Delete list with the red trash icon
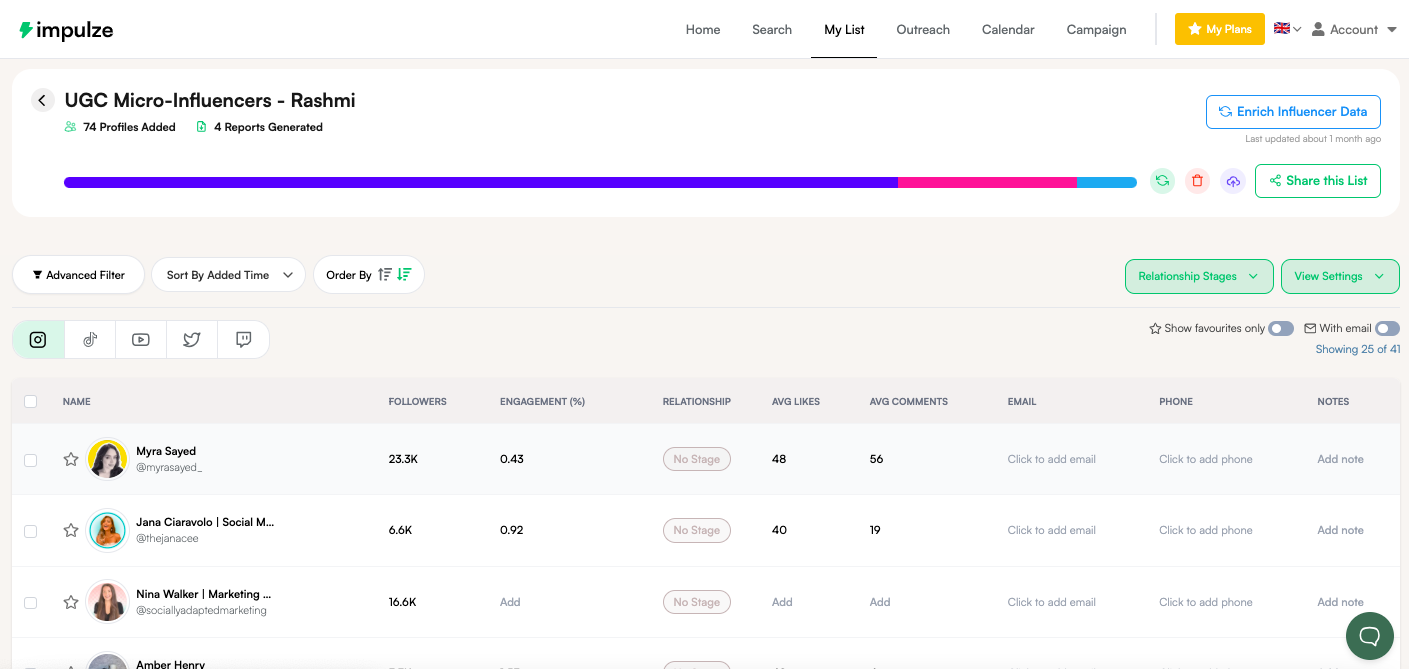 point(1197,181)
